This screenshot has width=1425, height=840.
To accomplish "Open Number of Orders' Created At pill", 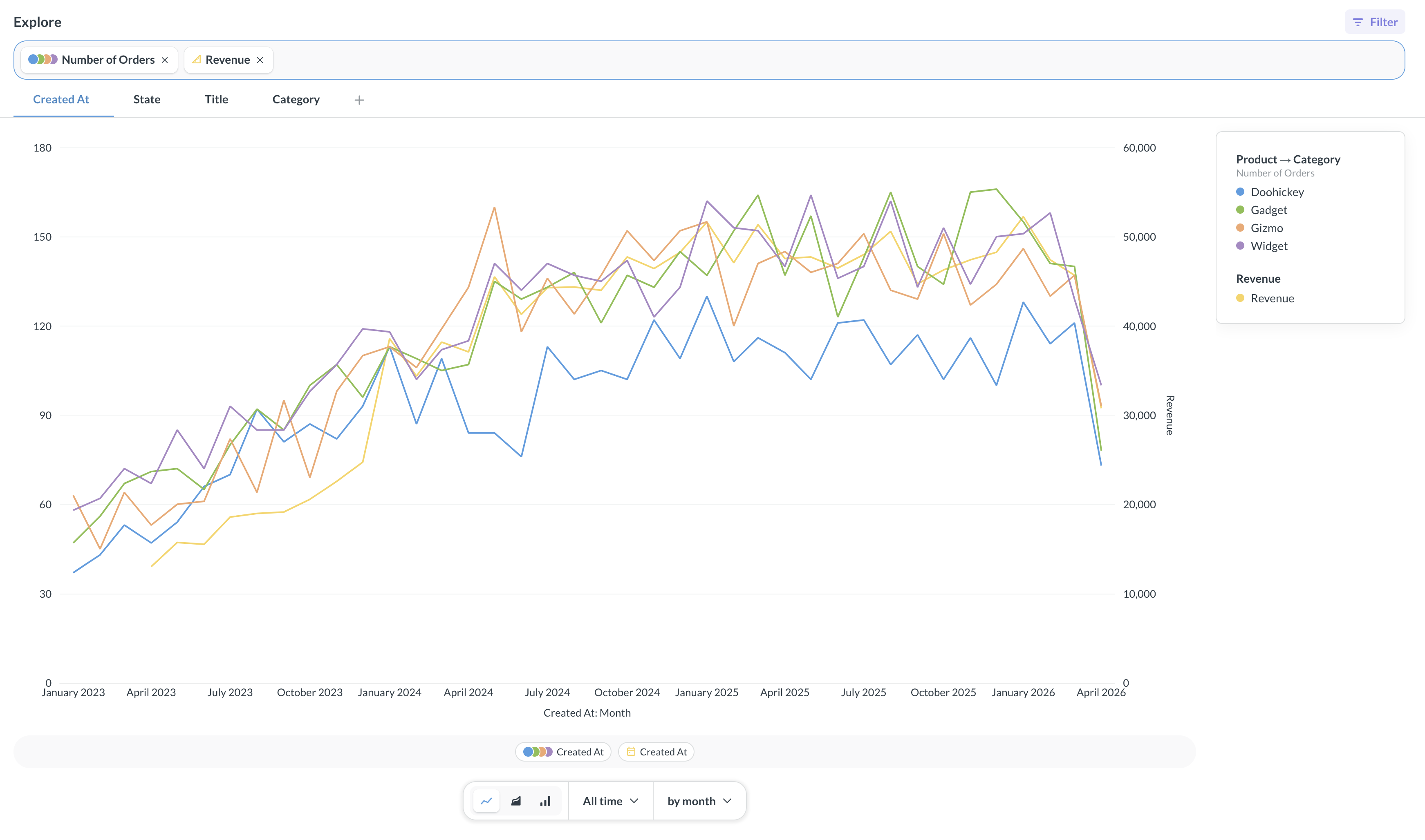I will (x=563, y=752).
